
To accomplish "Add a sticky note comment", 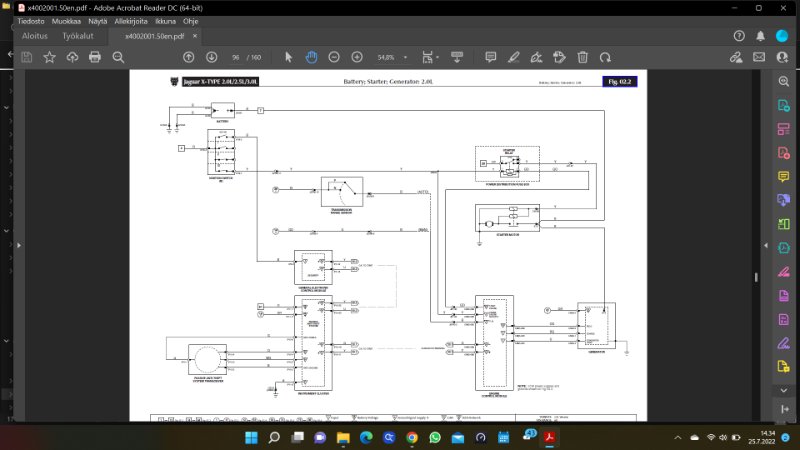I will click(490, 57).
